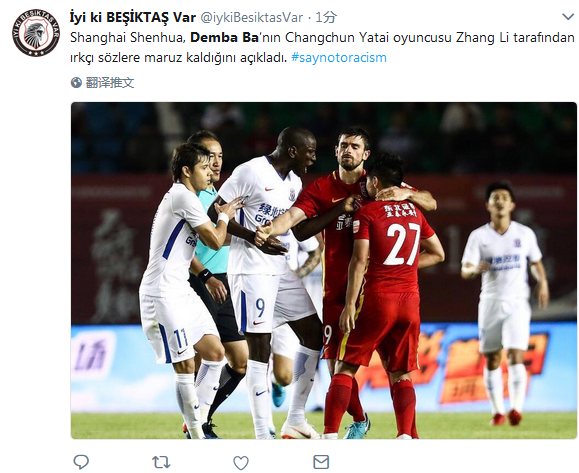Send tweet via the envelope message icon
Screen dimensions: 579x473
pyautogui.click(x=321, y=462)
